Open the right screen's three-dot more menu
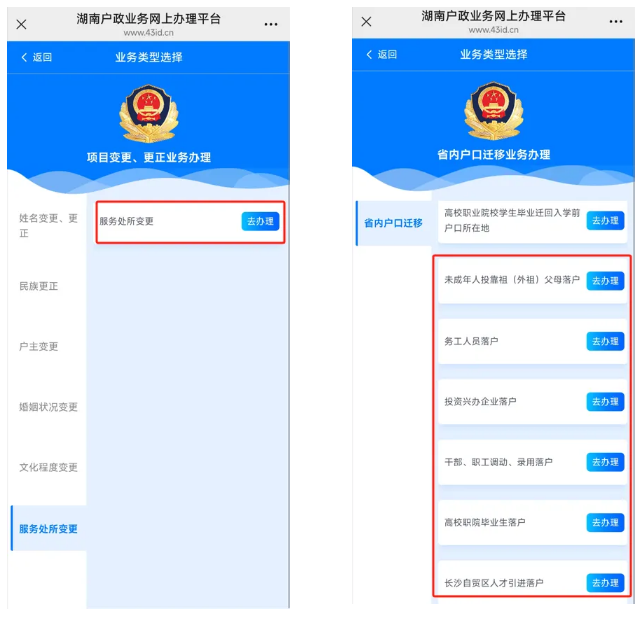This screenshot has height=622, width=641. click(616, 22)
